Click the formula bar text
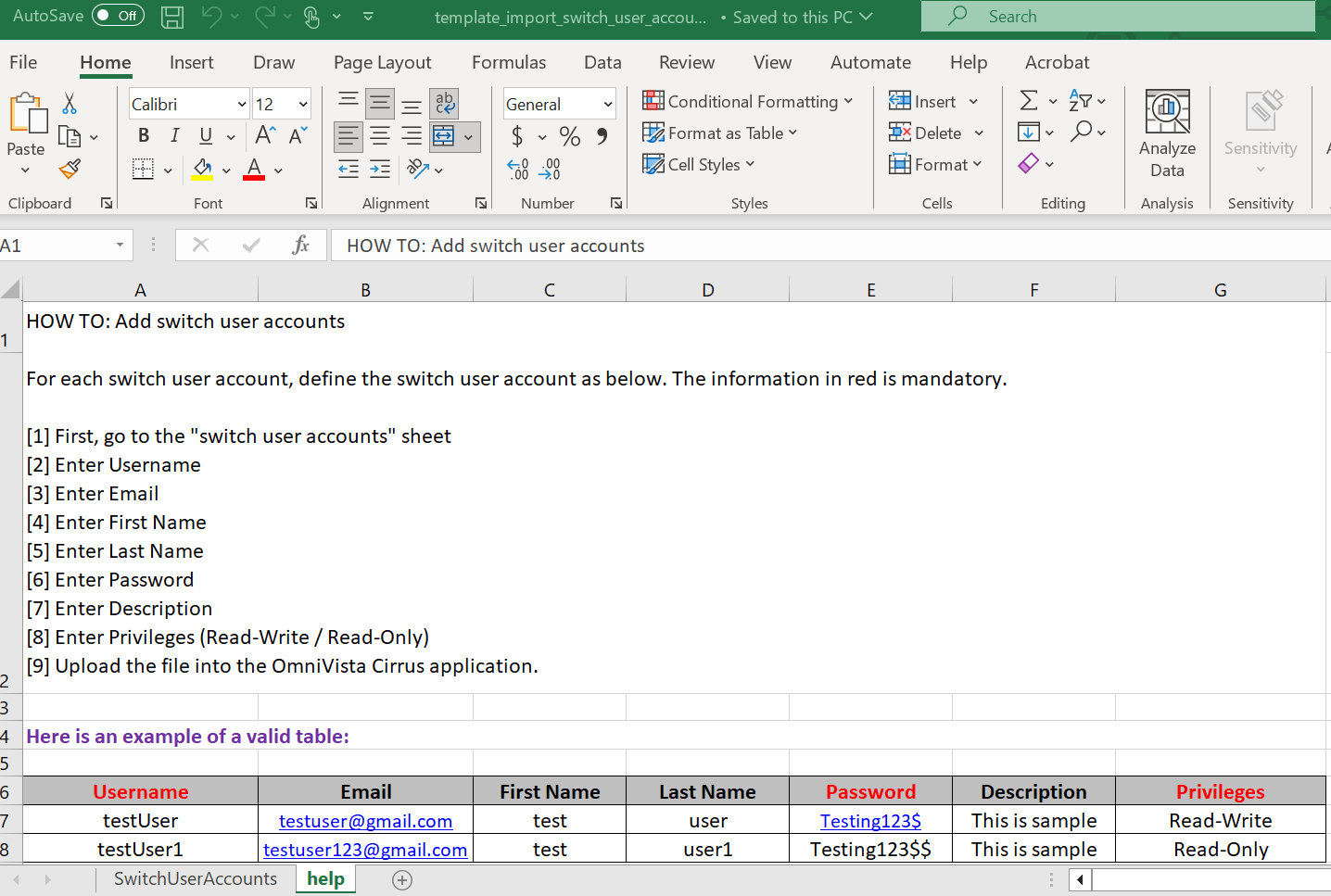 [496, 246]
